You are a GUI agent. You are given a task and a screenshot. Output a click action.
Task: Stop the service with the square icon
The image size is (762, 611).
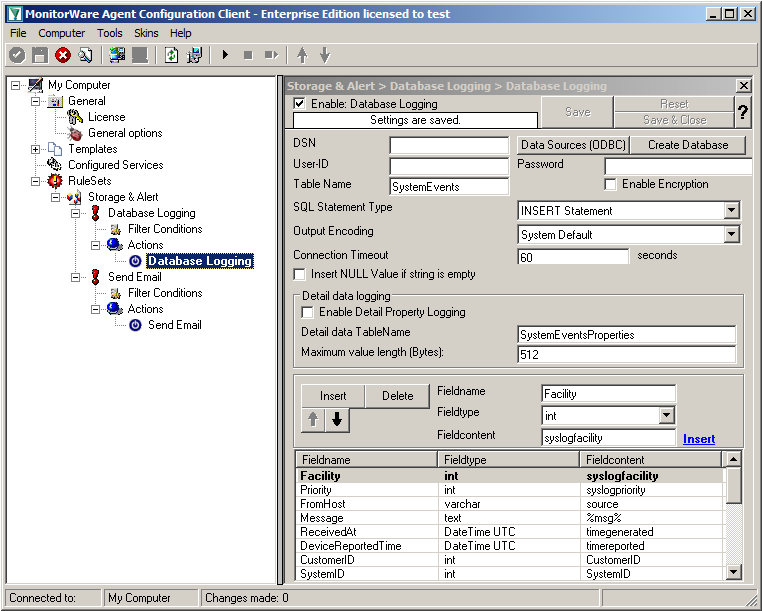click(x=248, y=55)
